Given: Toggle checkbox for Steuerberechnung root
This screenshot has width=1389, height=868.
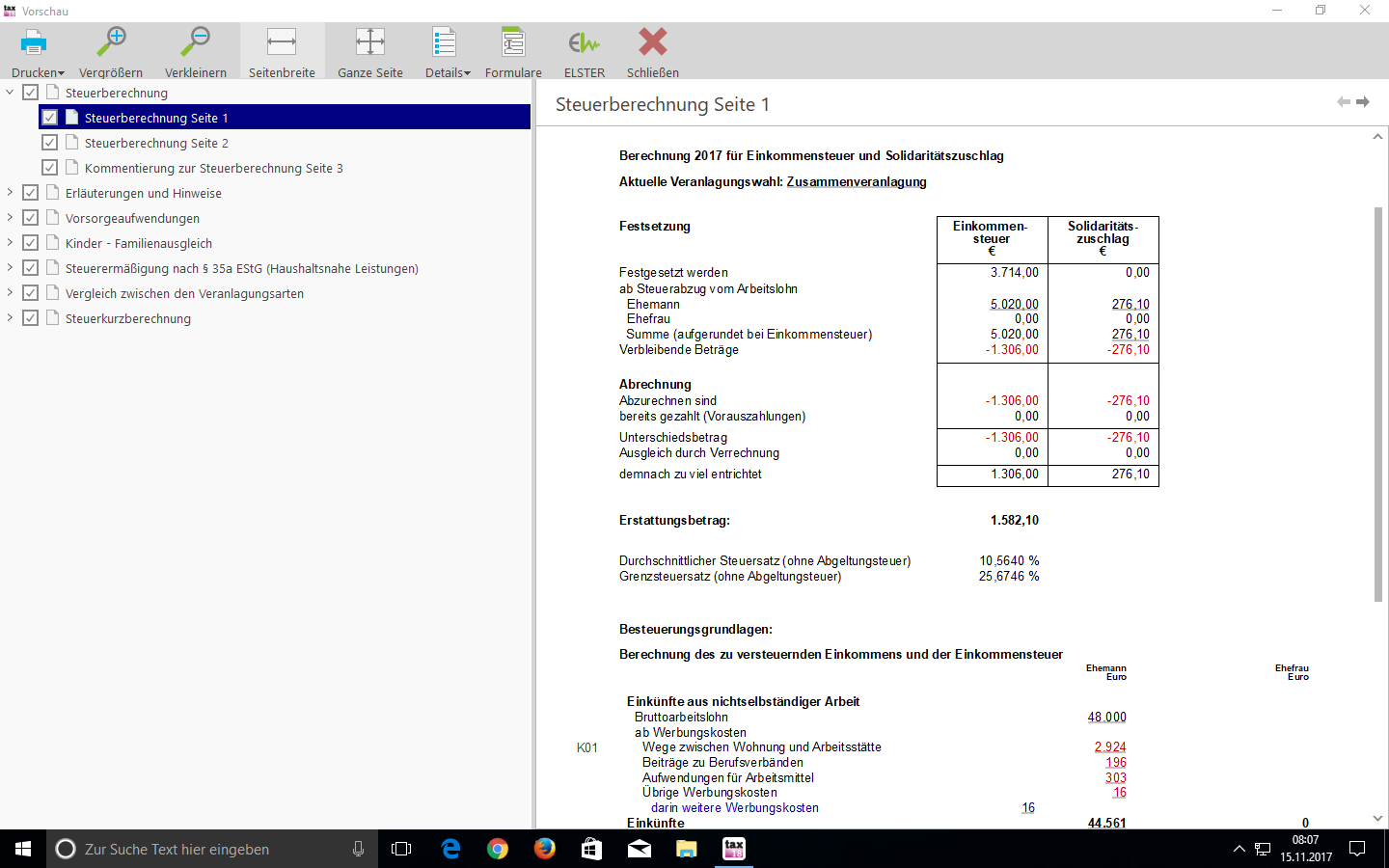Looking at the screenshot, I should click(31, 93).
